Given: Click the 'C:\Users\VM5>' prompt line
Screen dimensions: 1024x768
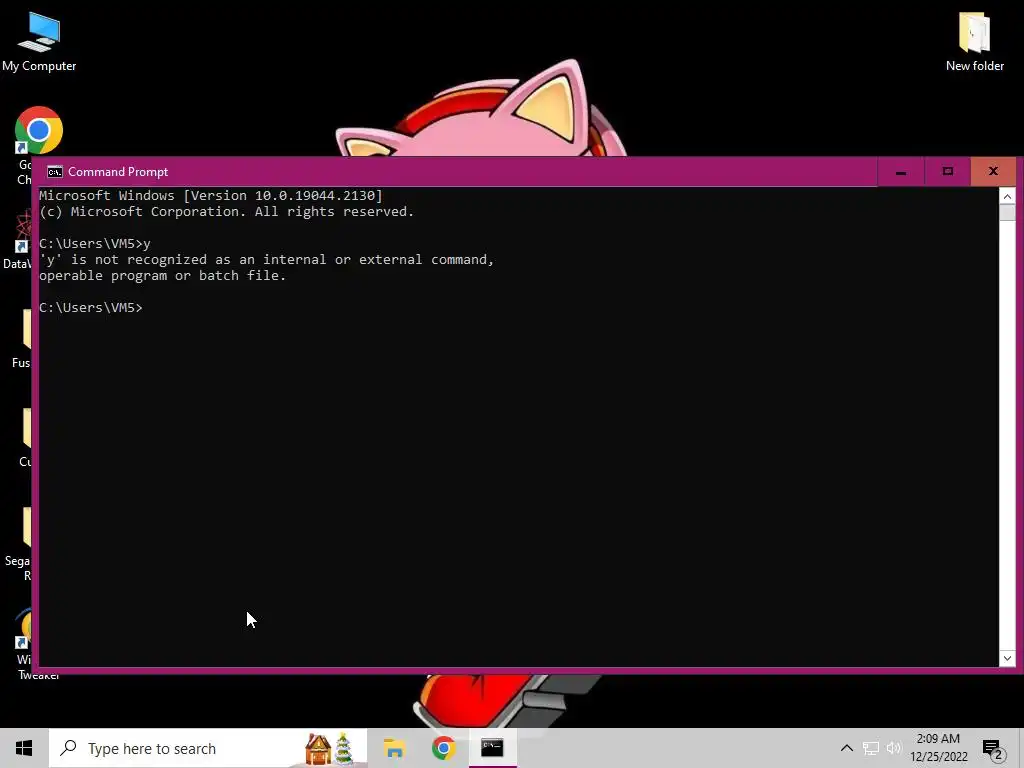Looking at the screenshot, I should coord(91,308).
